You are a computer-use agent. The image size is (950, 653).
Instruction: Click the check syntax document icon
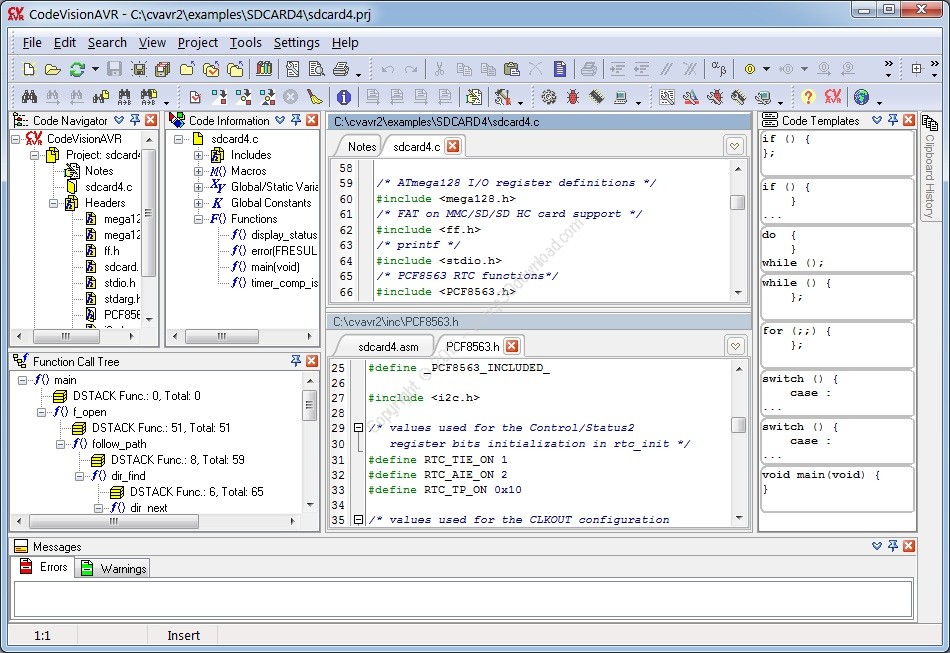click(x=195, y=97)
